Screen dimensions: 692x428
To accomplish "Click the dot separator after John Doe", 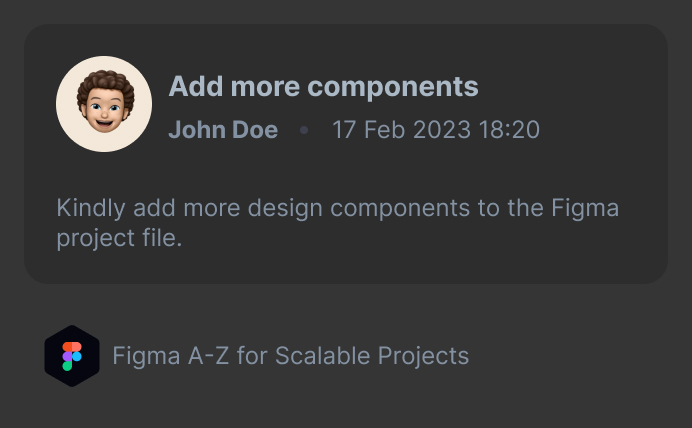I will coord(305,130).
